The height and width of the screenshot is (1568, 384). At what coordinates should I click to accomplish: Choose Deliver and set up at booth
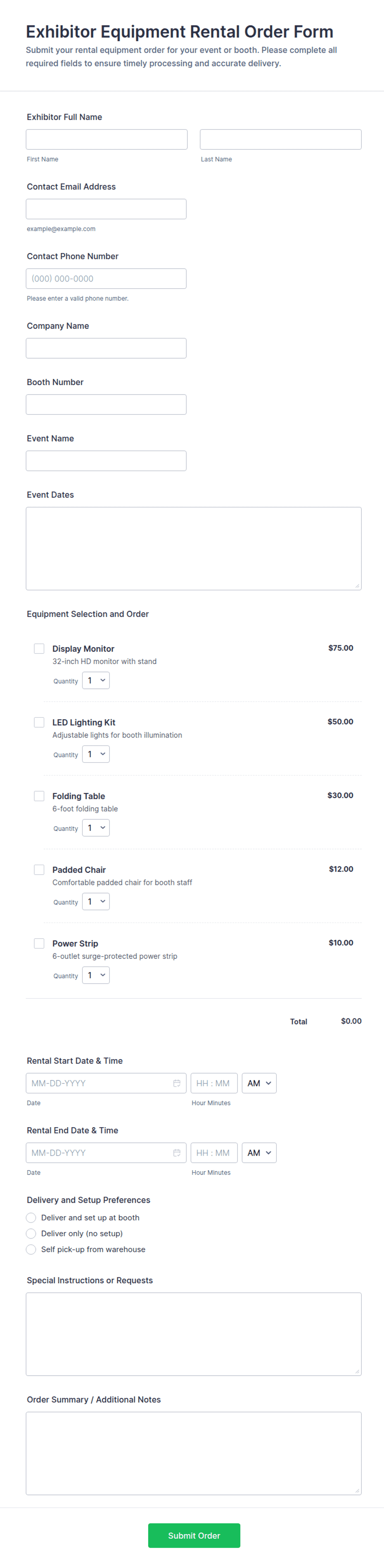pyautogui.click(x=31, y=1218)
